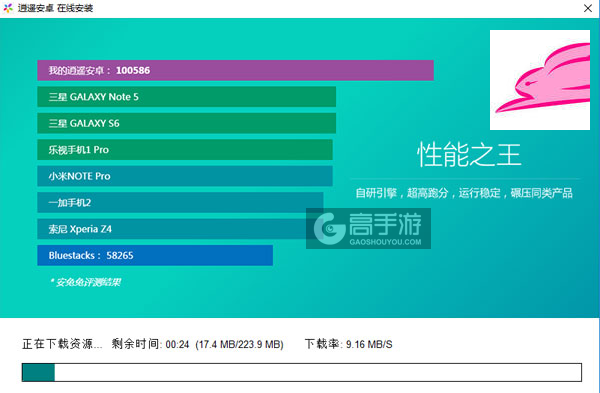This screenshot has width=600, height=393.
Task: Select the 三星 GALAXY S6 bar
Action: coord(186,123)
